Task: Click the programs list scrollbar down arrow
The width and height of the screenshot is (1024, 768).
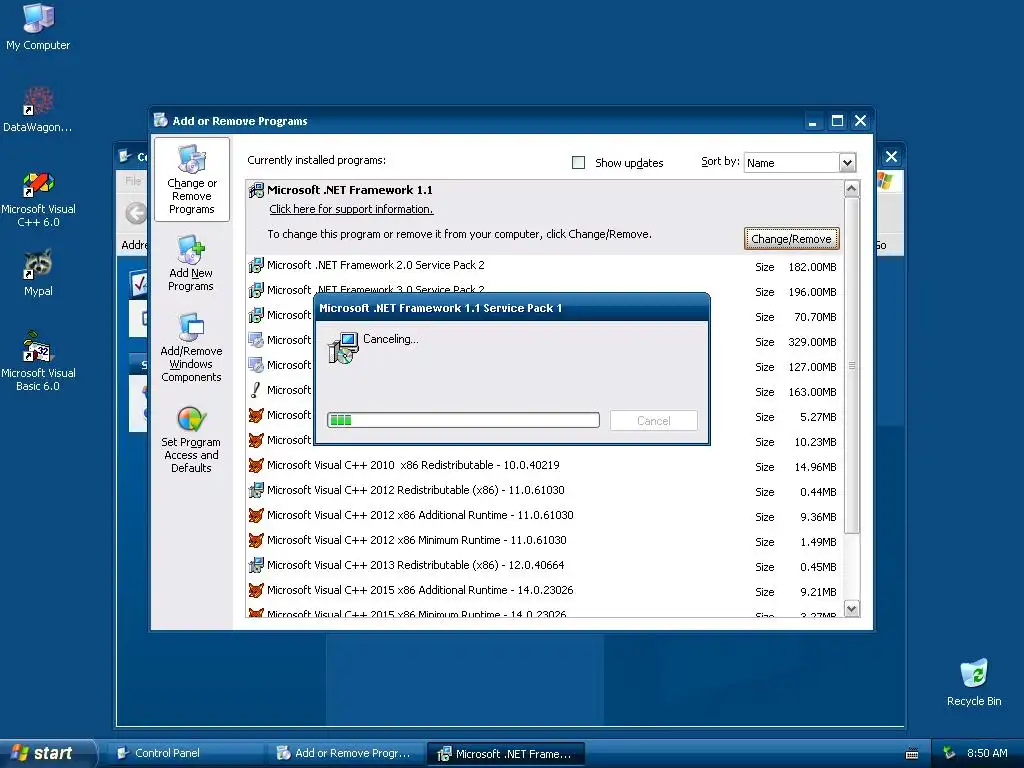Action: click(x=851, y=609)
